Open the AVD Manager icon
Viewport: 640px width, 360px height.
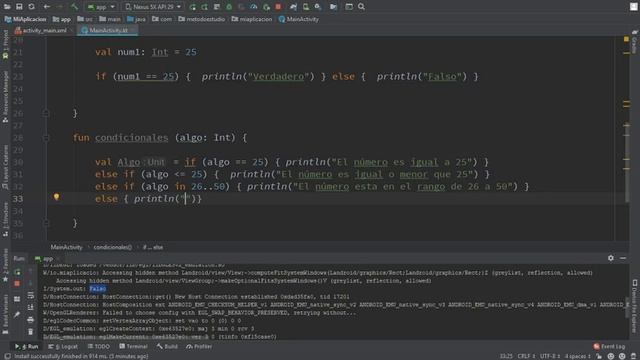306,7
